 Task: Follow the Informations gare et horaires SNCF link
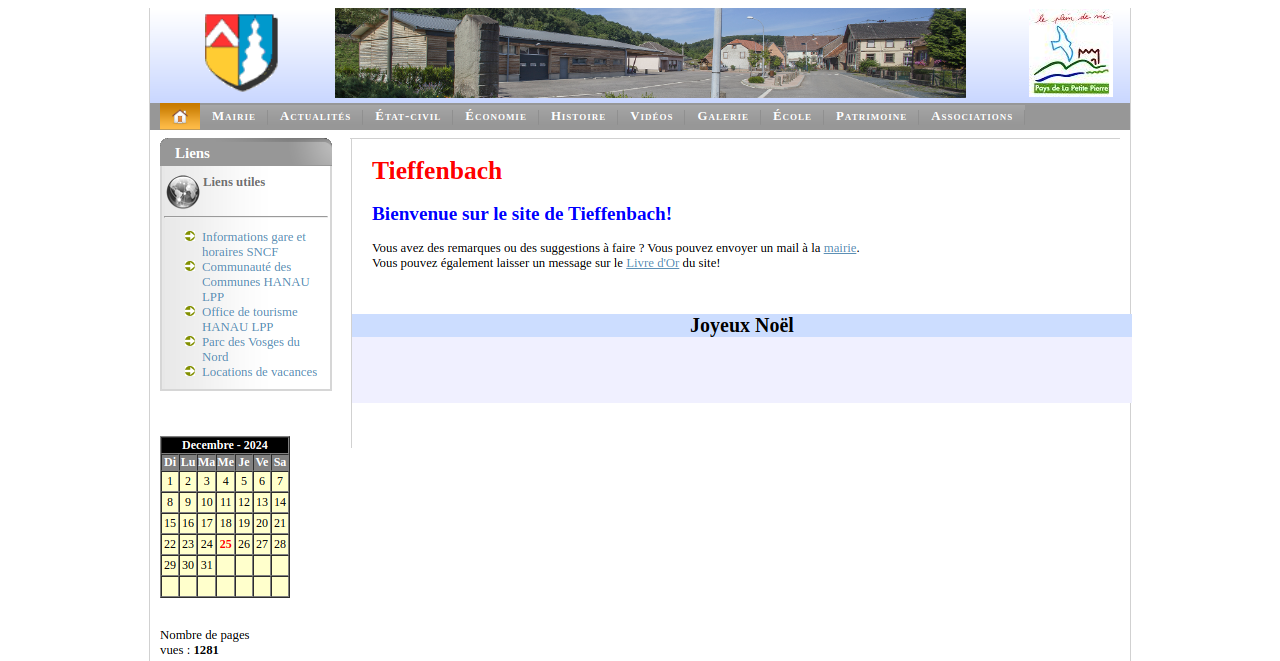click(x=254, y=244)
